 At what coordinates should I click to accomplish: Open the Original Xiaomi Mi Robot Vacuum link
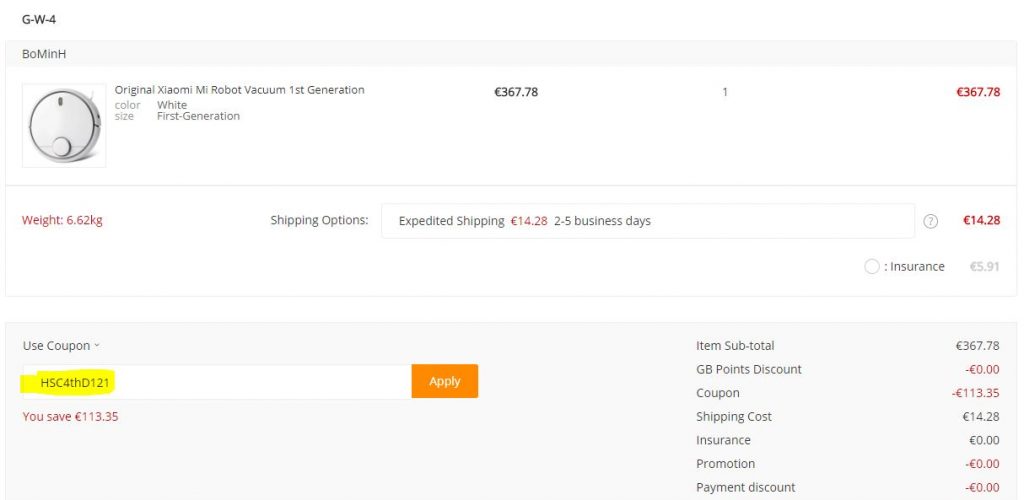pos(240,90)
